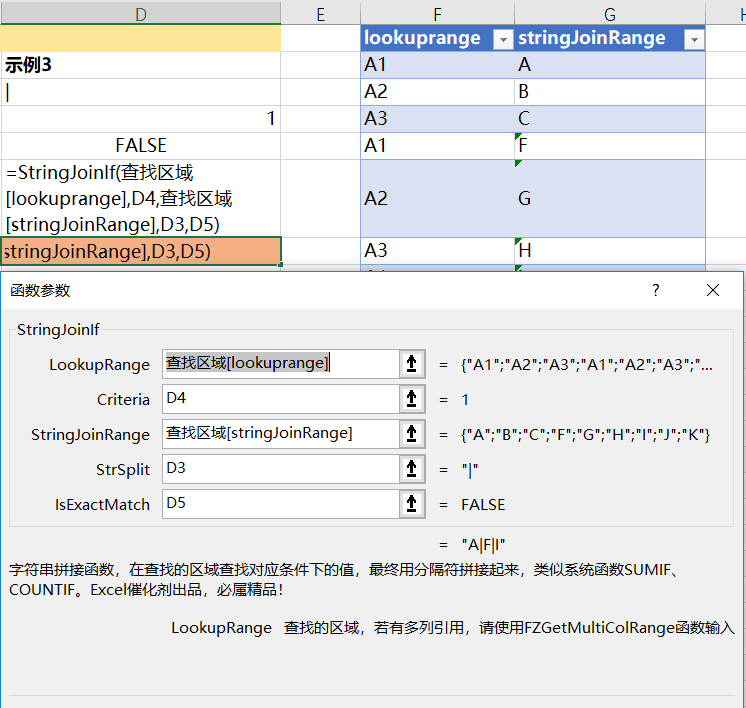Select column G header
The image size is (746, 708).
click(609, 13)
